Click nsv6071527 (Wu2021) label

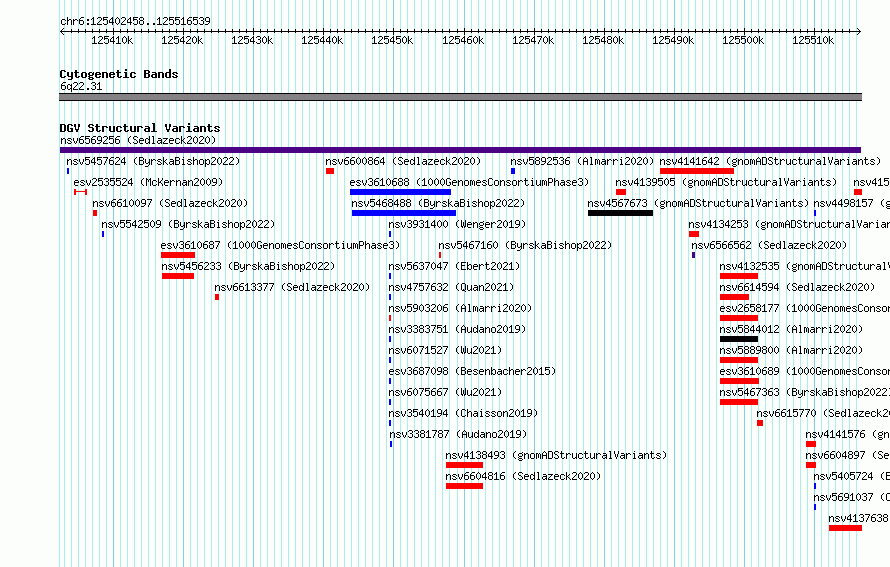446,350
